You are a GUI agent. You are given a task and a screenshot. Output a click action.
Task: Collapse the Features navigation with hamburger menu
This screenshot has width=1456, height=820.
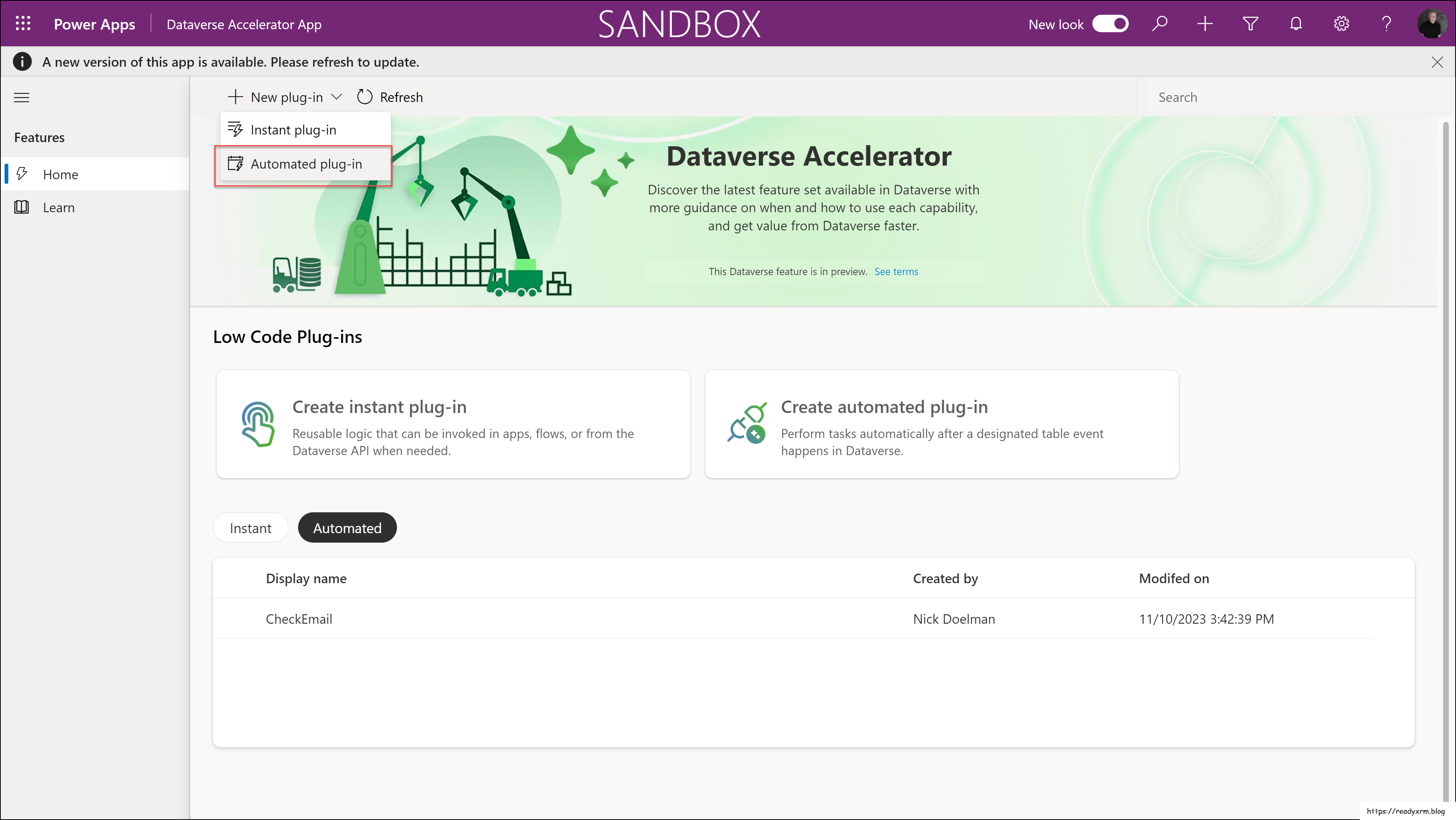22,97
